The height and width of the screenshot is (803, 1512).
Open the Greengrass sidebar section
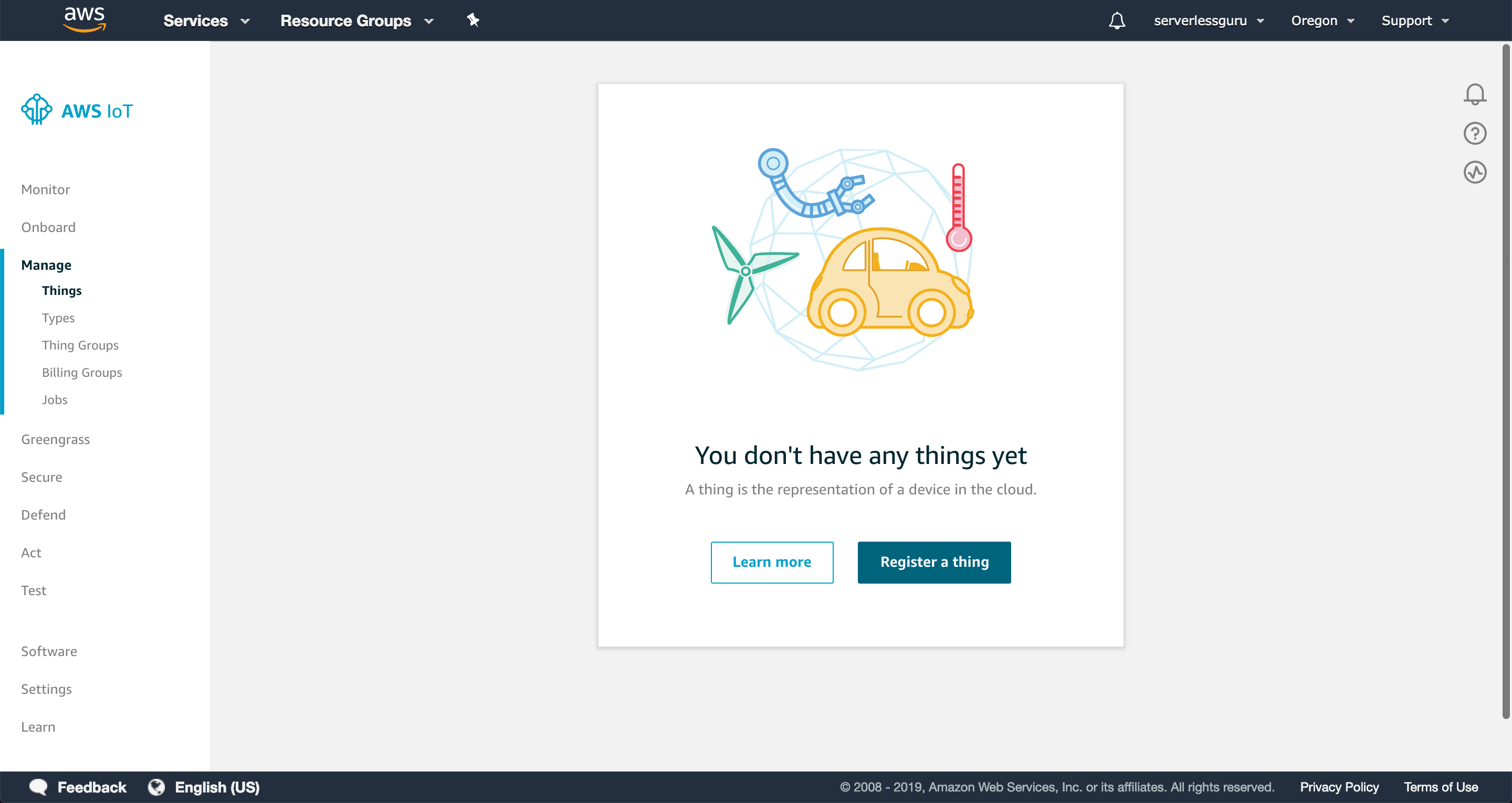point(56,439)
